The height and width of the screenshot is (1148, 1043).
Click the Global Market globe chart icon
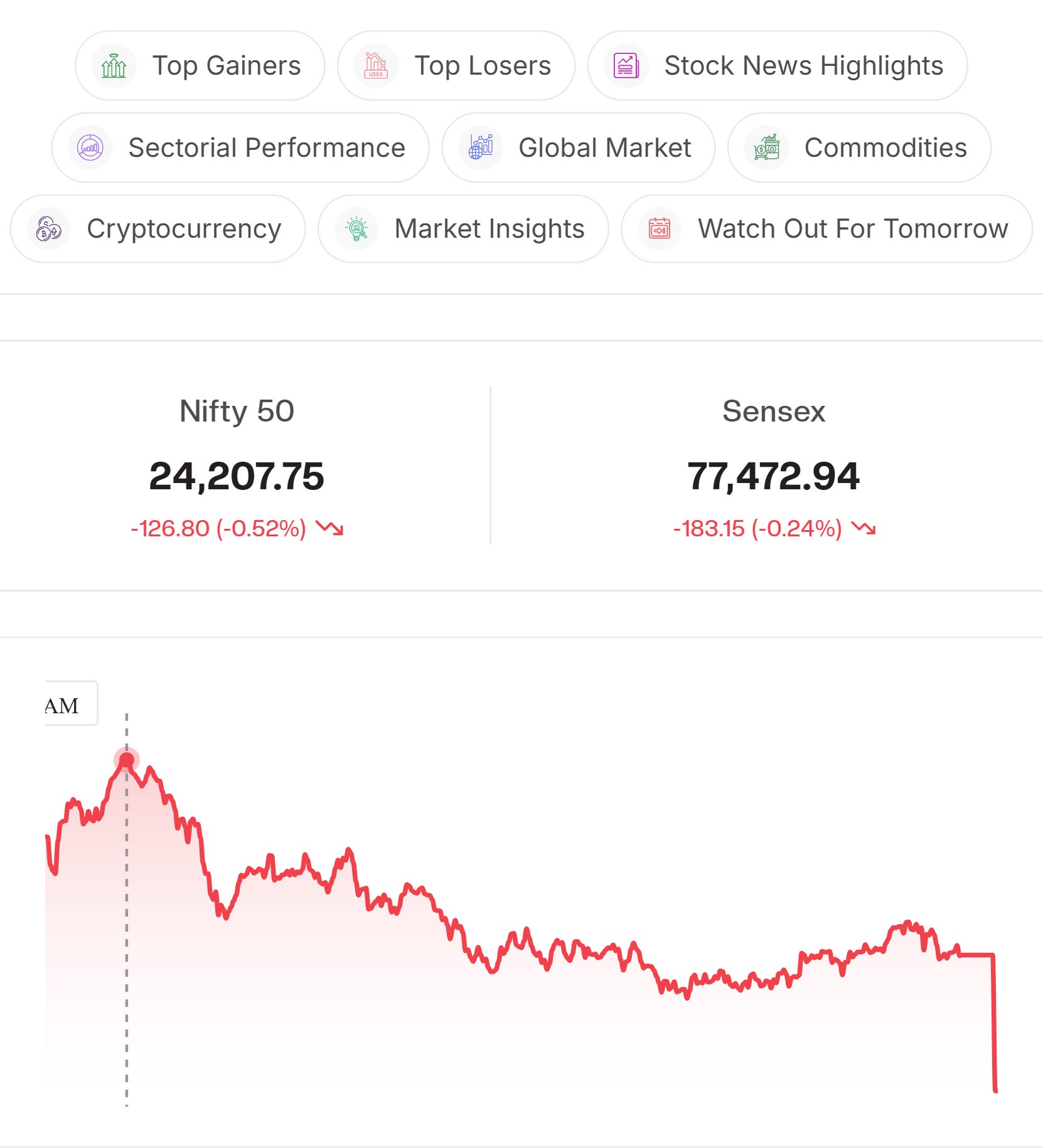(481, 148)
